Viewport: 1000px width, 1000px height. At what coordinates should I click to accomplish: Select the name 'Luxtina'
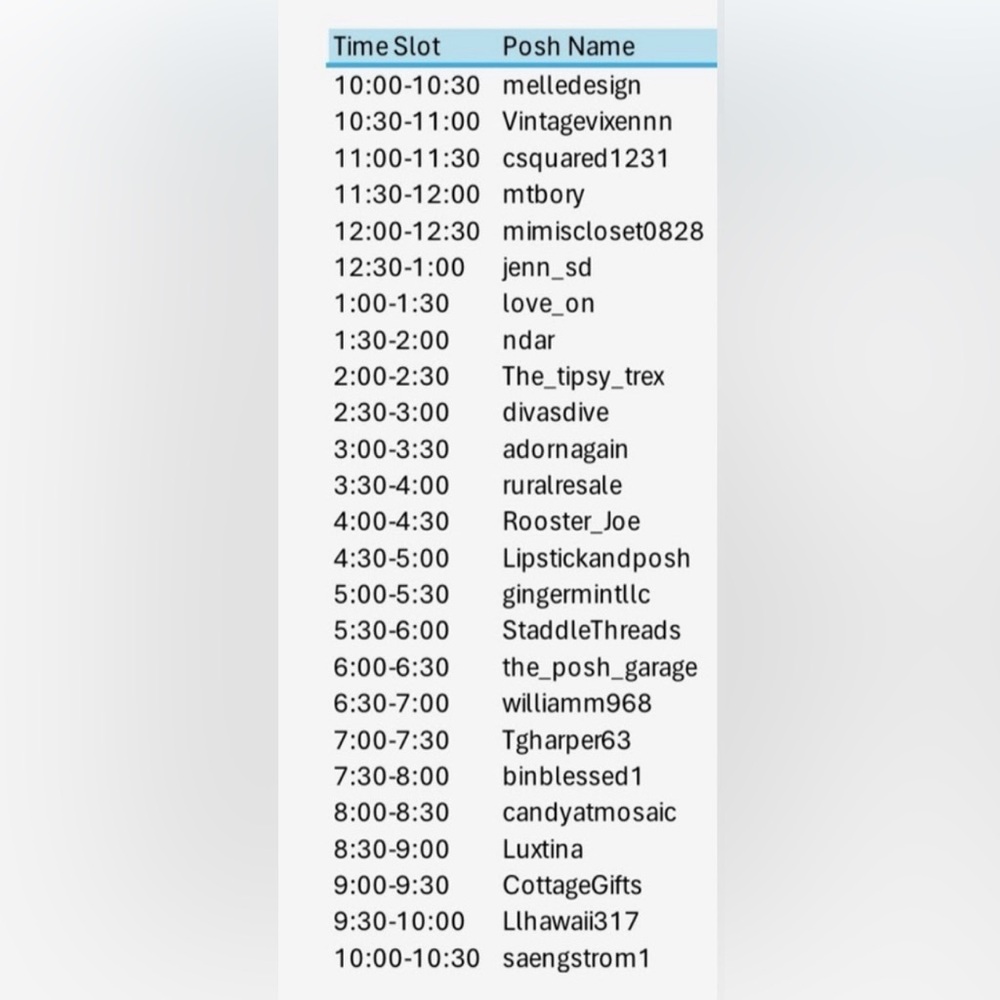pyautogui.click(x=542, y=849)
